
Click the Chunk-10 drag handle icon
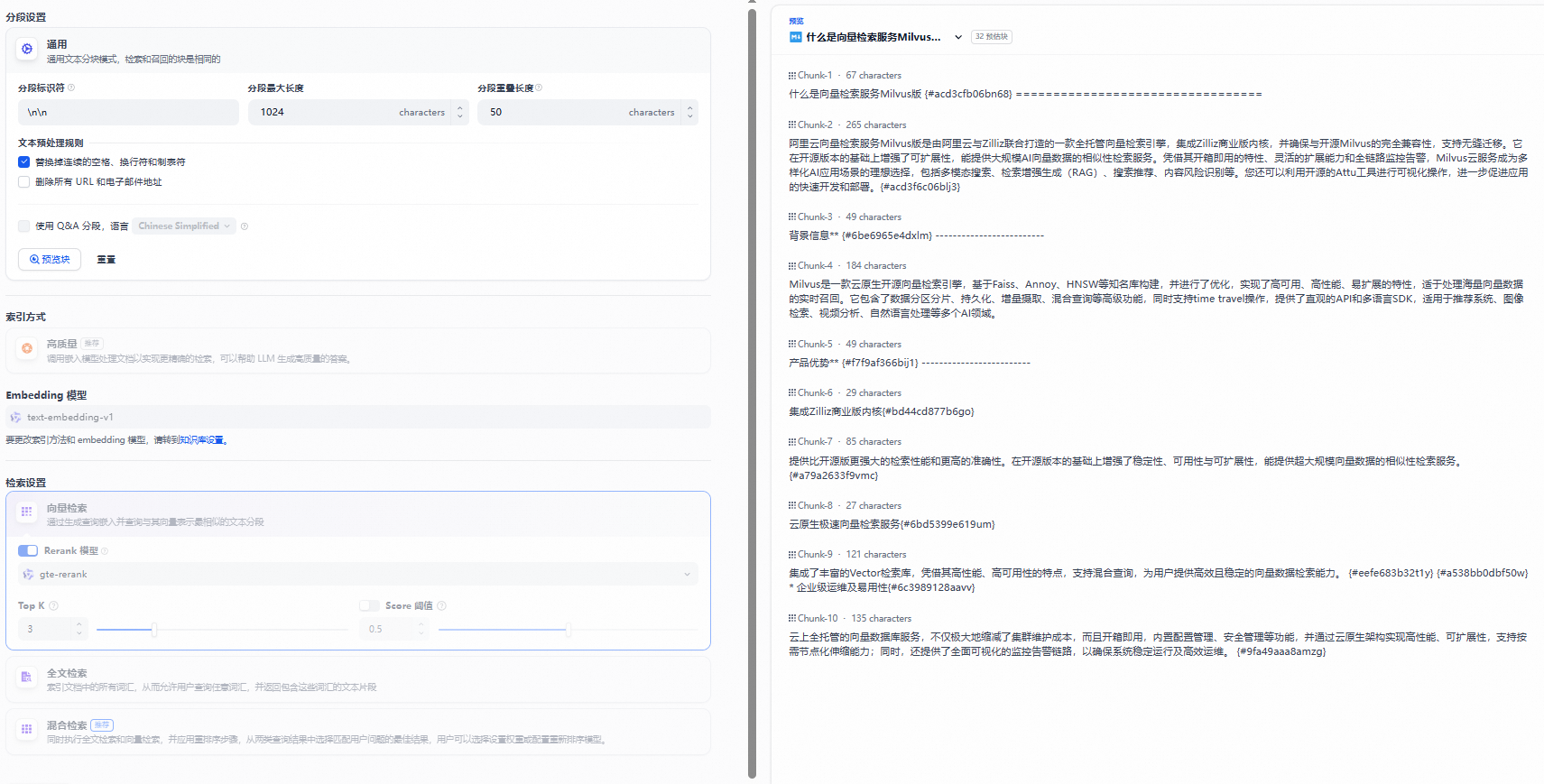[x=792, y=619]
